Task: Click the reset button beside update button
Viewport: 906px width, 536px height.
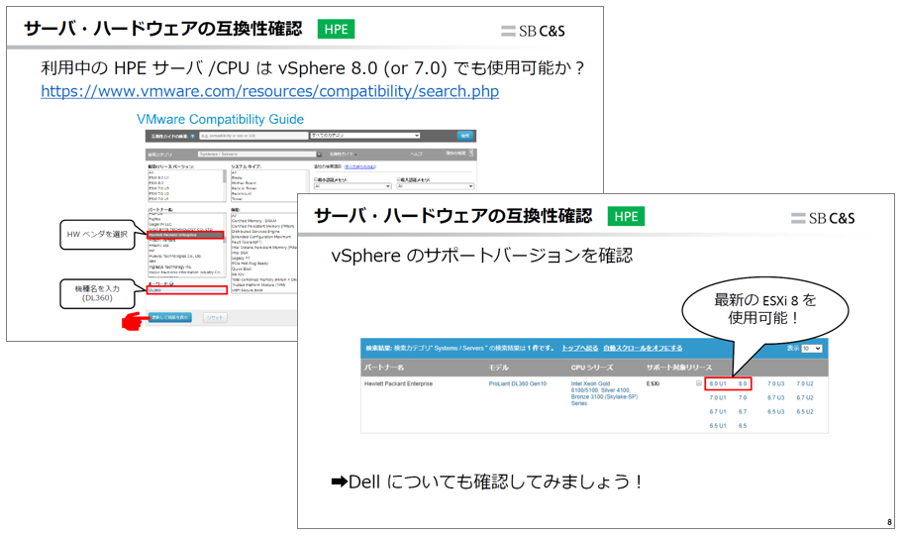Action: 215,318
